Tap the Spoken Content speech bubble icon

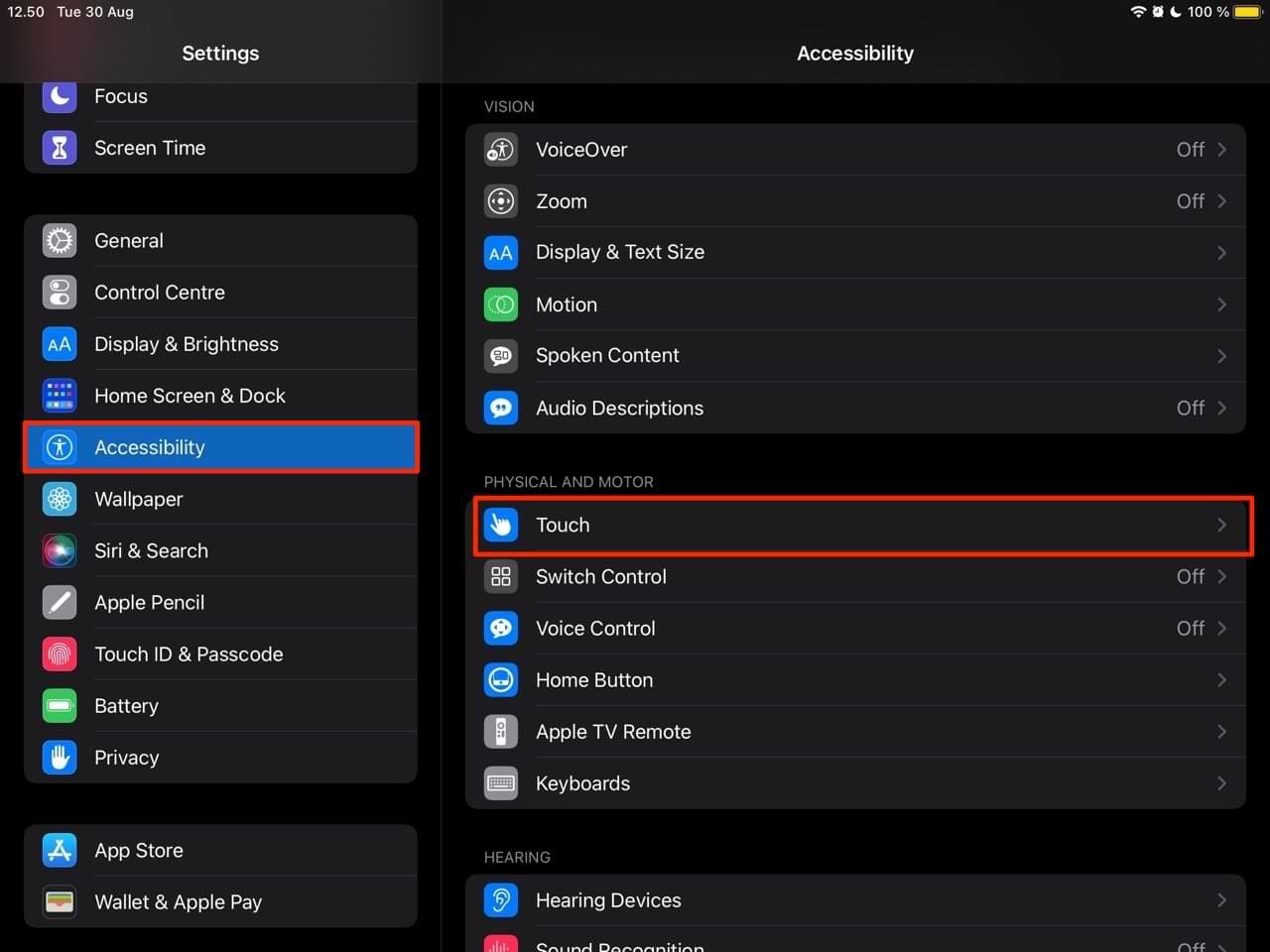point(501,356)
